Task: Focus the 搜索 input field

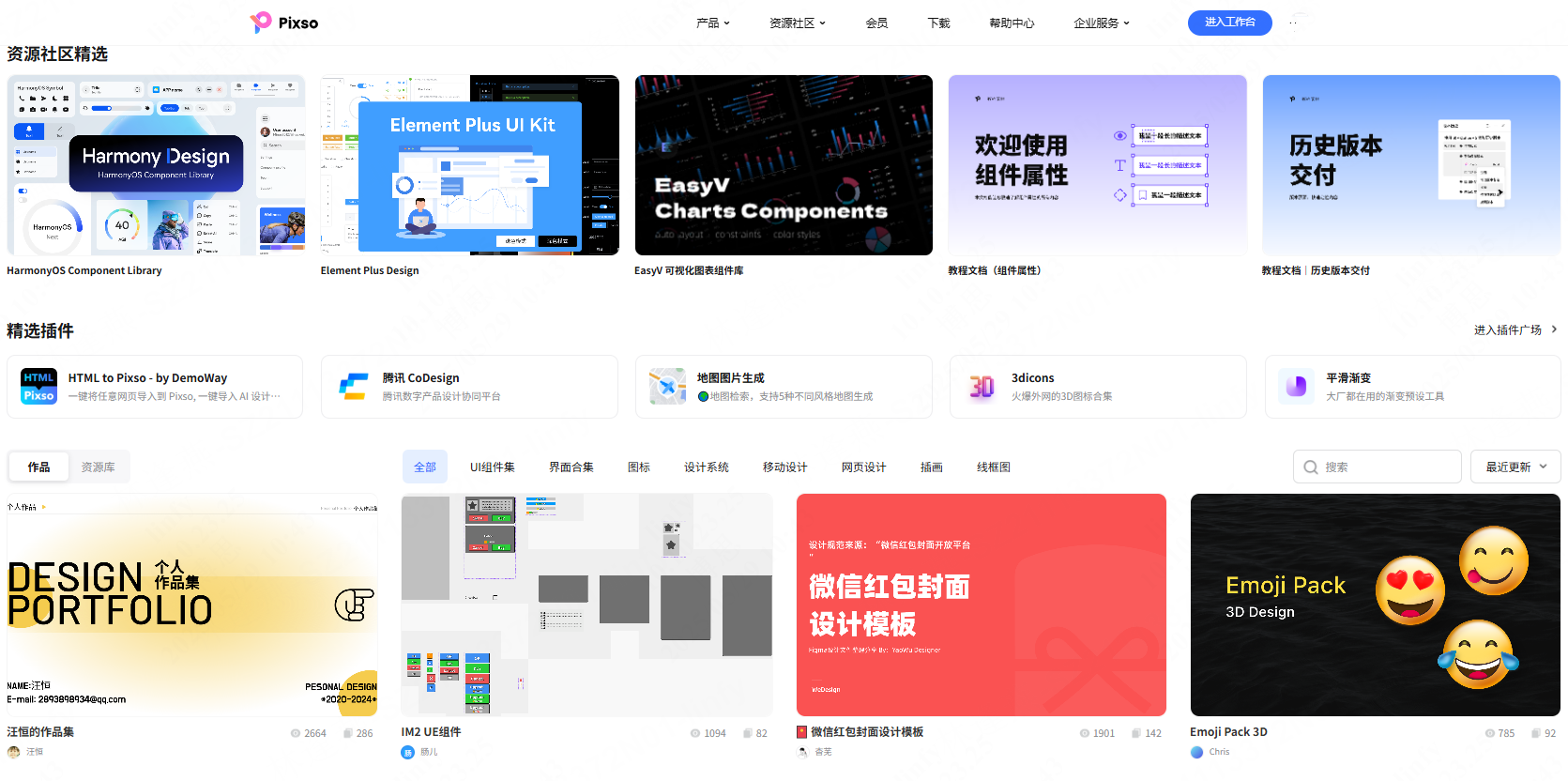Action: coord(1377,467)
